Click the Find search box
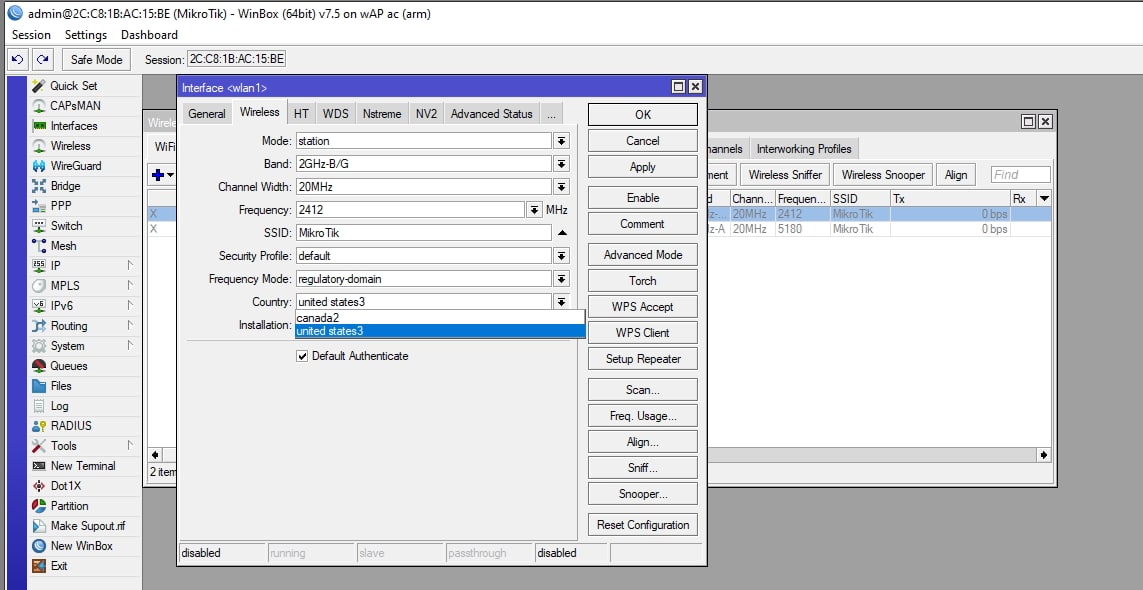This screenshot has width=1143, height=590. coord(1021,175)
